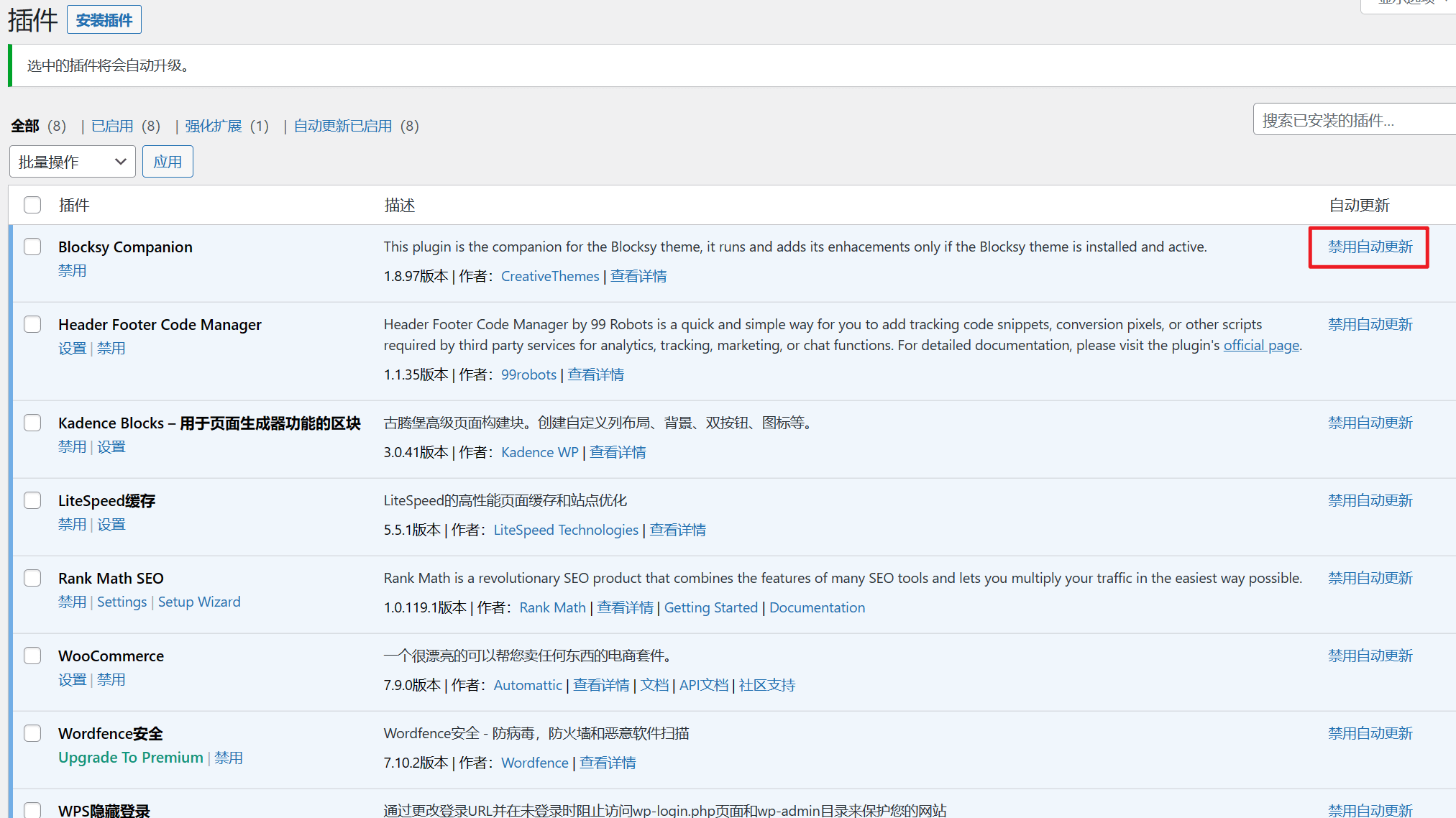
Task: Disable auto-update for Kadence Blocks
Action: [x=1370, y=423]
